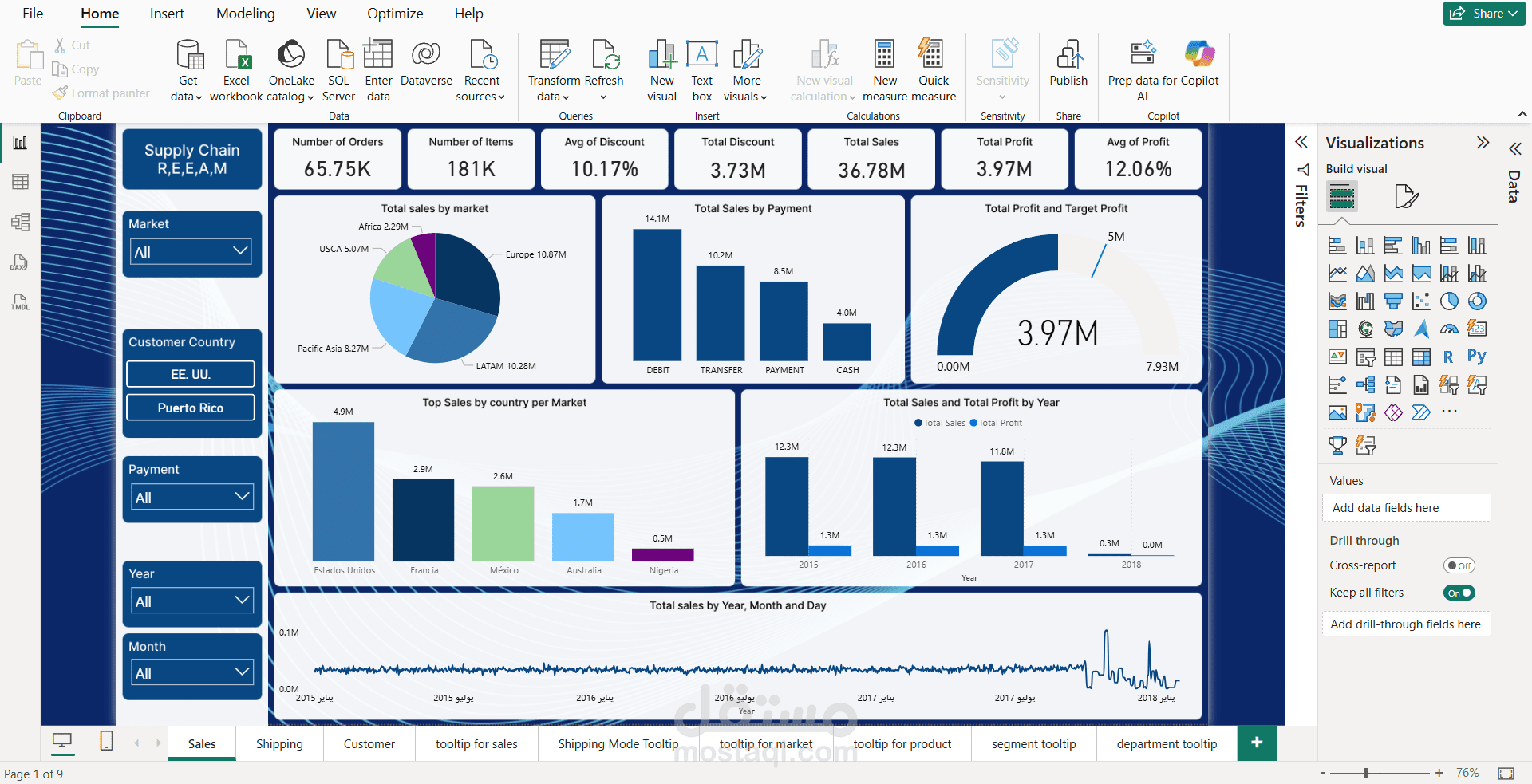This screenshot has height=784, width=1532.
Task: Select the Python visual icon
Action: [1477, 357]
